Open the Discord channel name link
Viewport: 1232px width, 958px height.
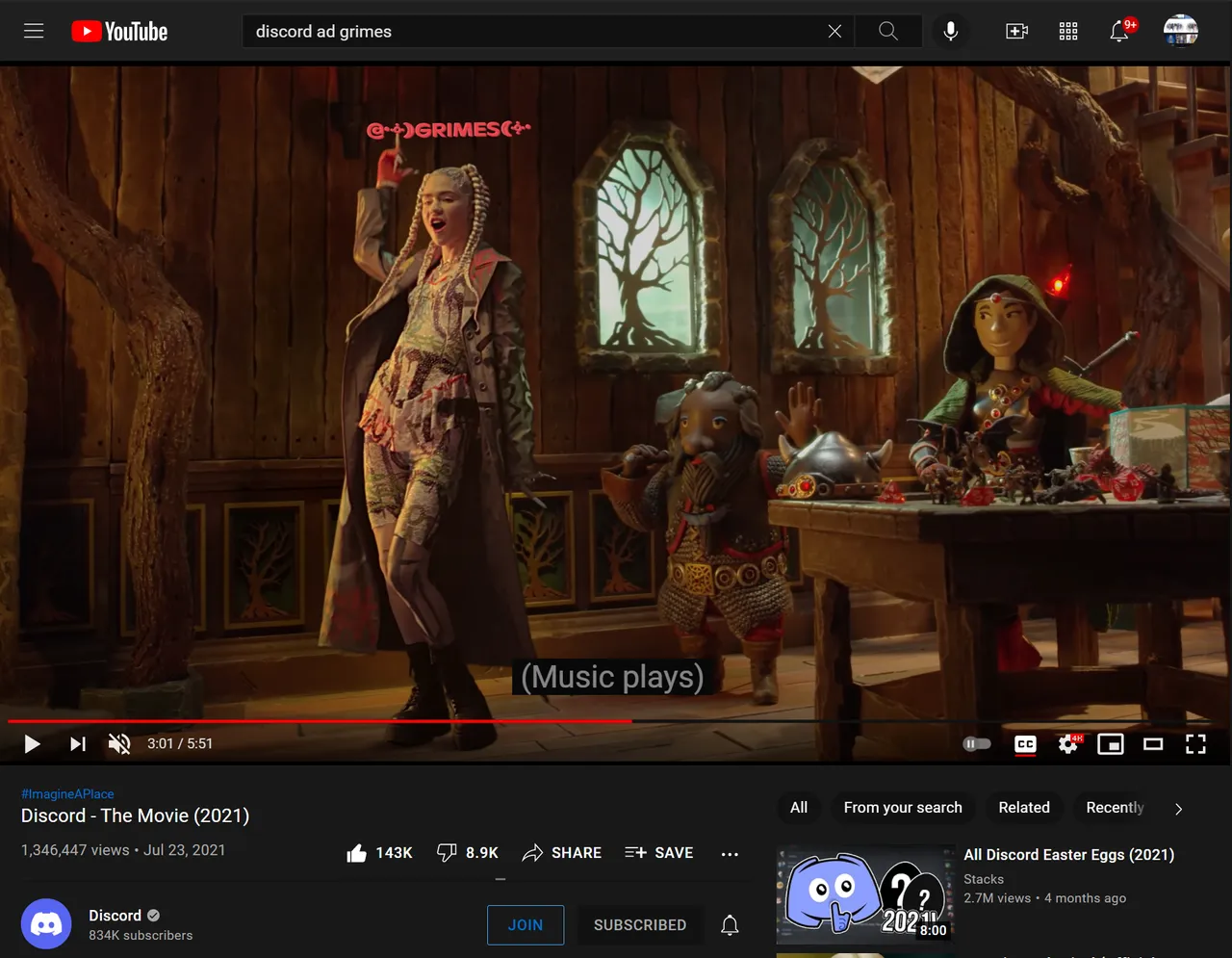(115, 916)
